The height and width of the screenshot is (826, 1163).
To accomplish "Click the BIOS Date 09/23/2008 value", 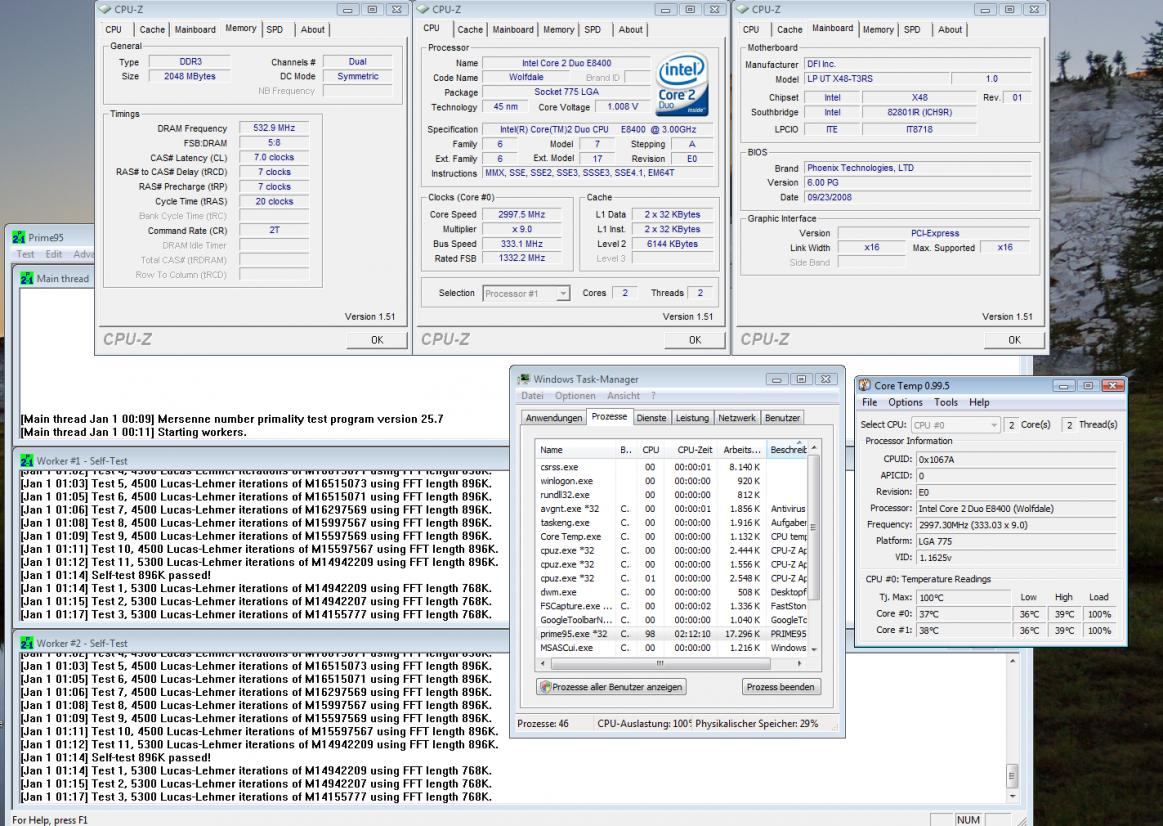I will [x=918, y=197].
